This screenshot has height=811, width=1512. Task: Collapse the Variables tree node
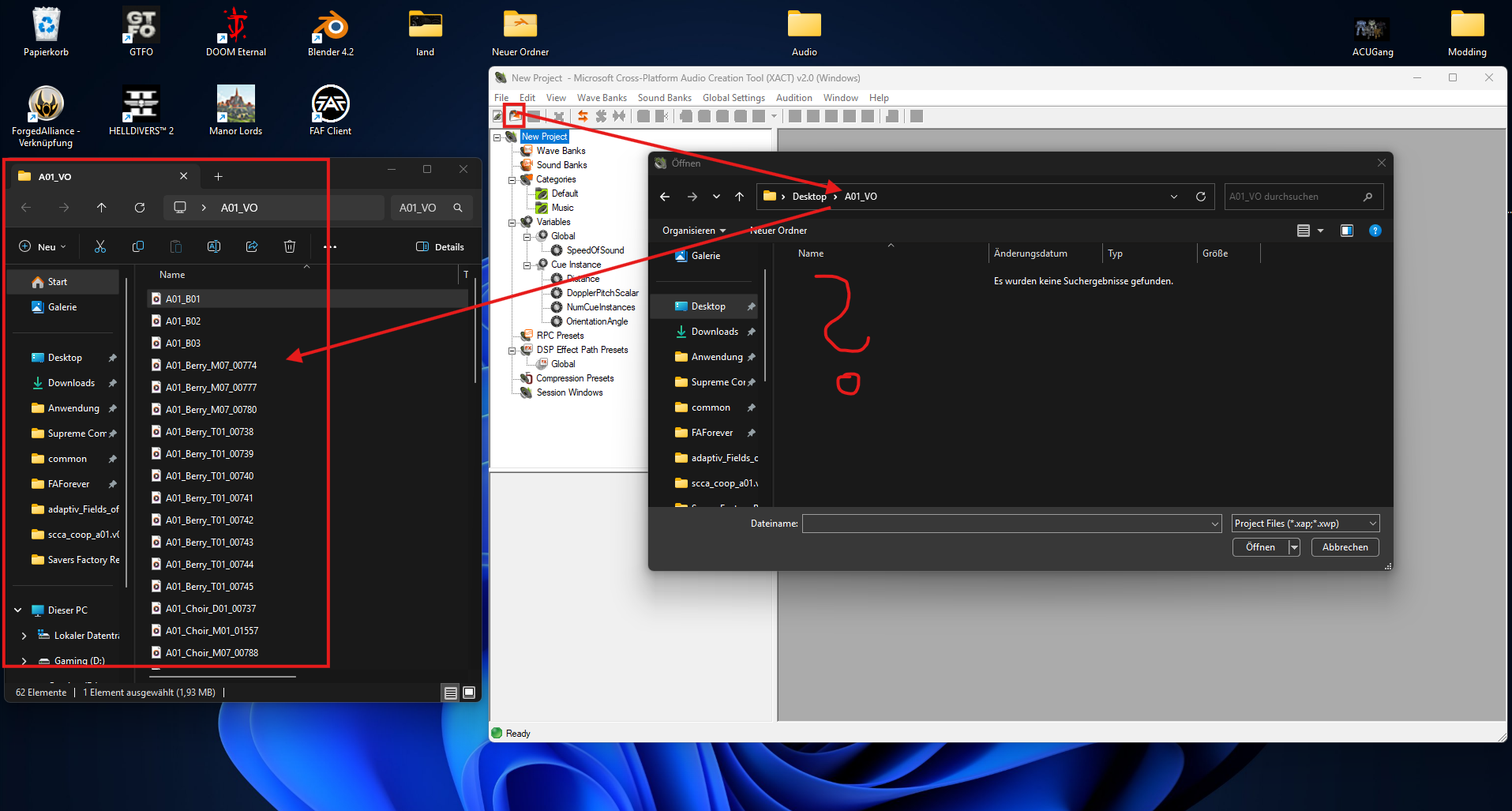[512, 223]
